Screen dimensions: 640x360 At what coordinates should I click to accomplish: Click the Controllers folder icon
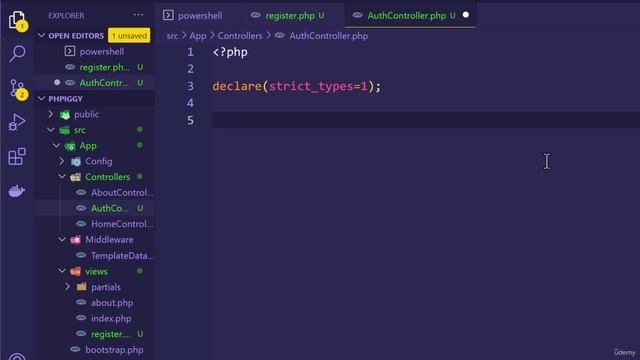click(76, 177)
